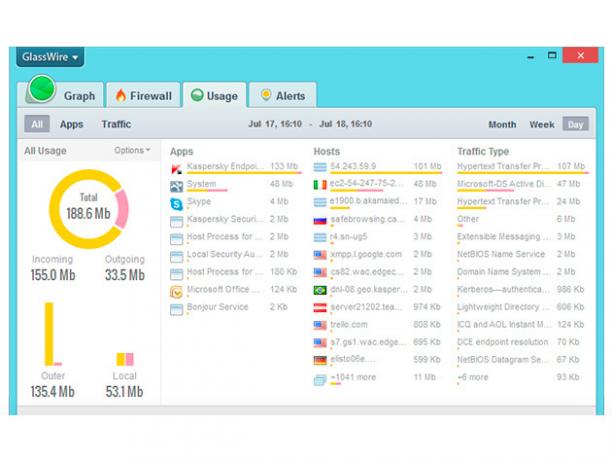Select the All usage filter

tap(37, 124)
